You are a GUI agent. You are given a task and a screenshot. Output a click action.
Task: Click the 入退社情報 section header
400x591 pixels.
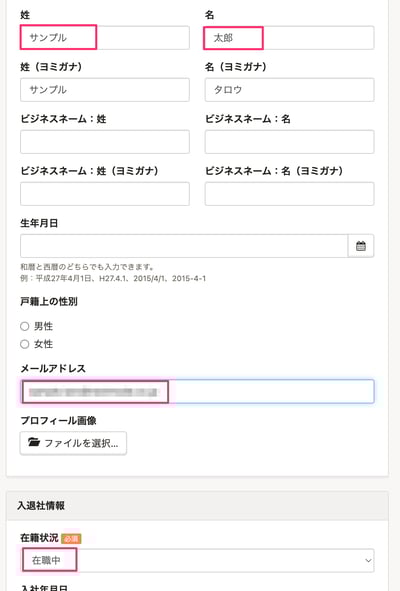(197, 506)
